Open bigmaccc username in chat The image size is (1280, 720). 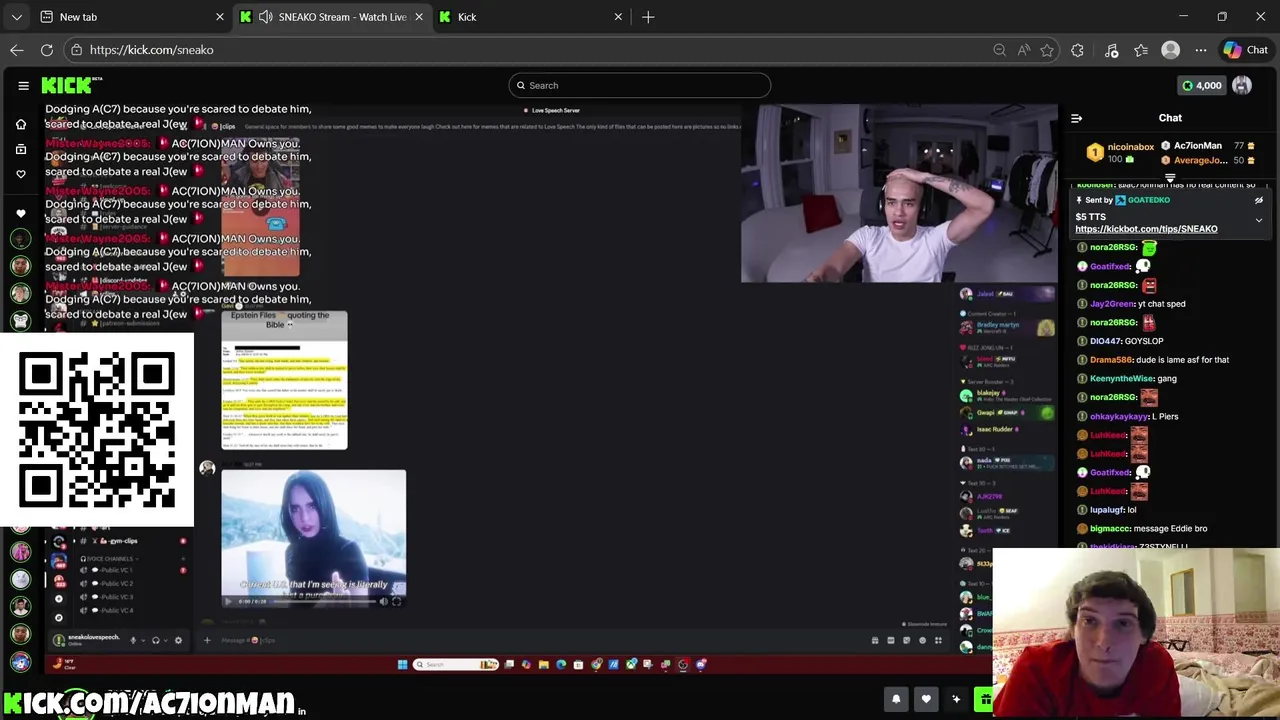pos(1109,529)
